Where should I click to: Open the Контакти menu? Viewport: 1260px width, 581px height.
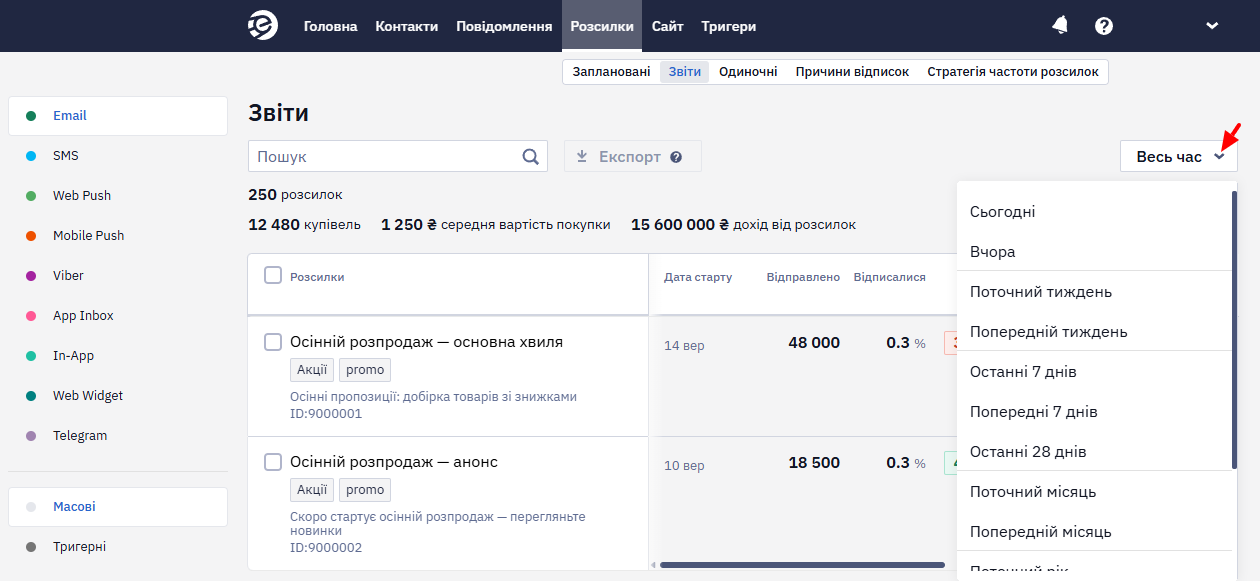pyautogui.click(x=407, y=26)
